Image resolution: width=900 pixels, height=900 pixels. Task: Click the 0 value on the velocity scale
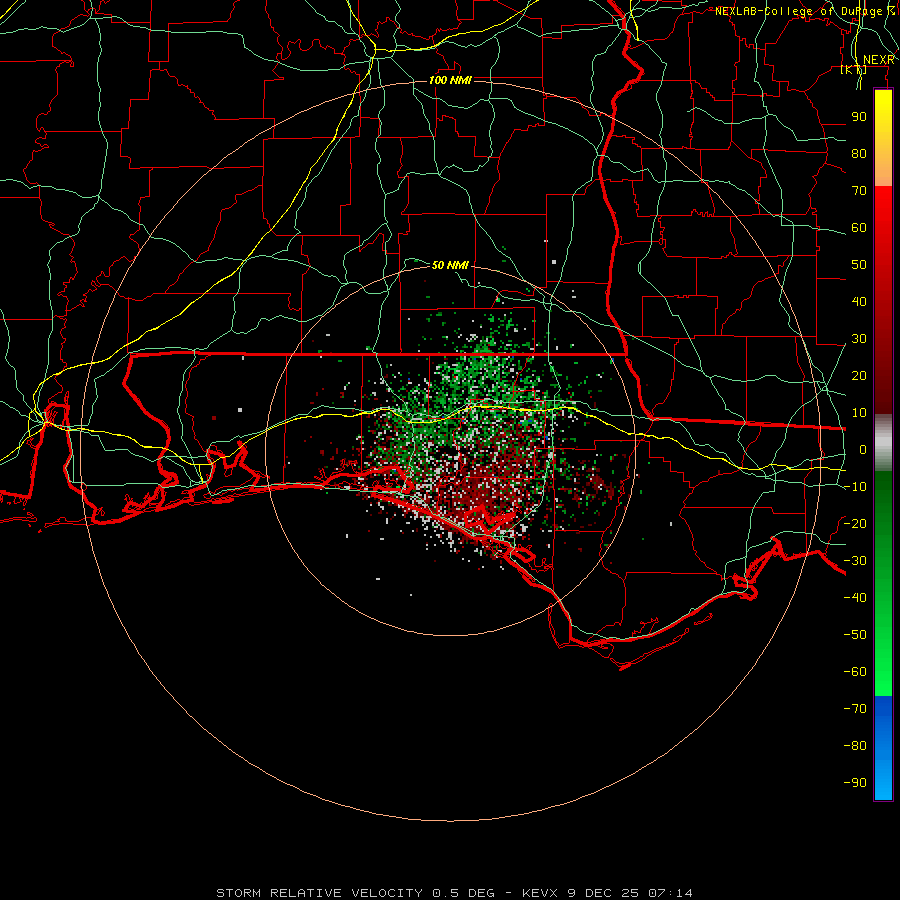pyautogui.click(x=863, y=450)
